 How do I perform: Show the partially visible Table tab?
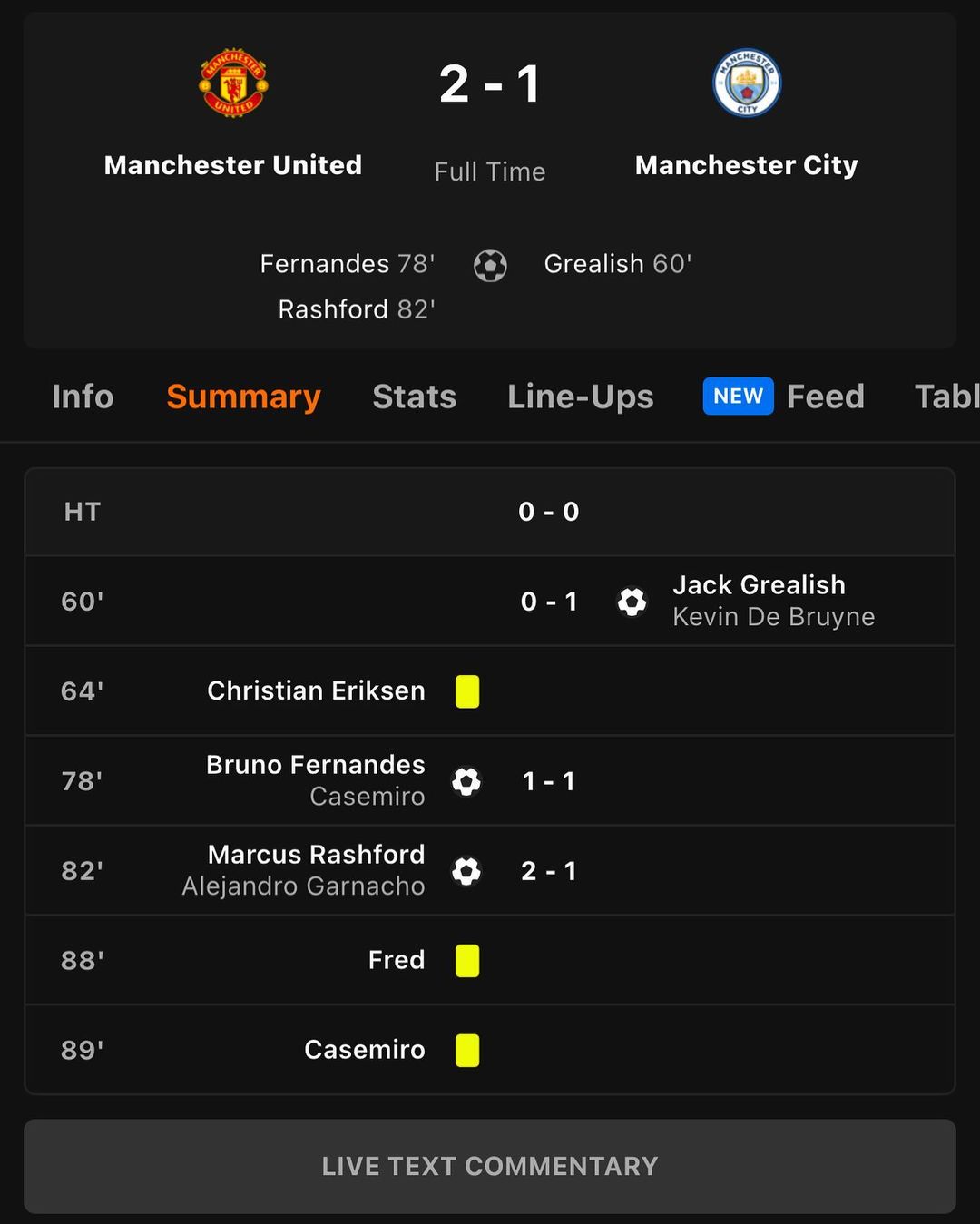pyautogui.click(x=946, y=397)
